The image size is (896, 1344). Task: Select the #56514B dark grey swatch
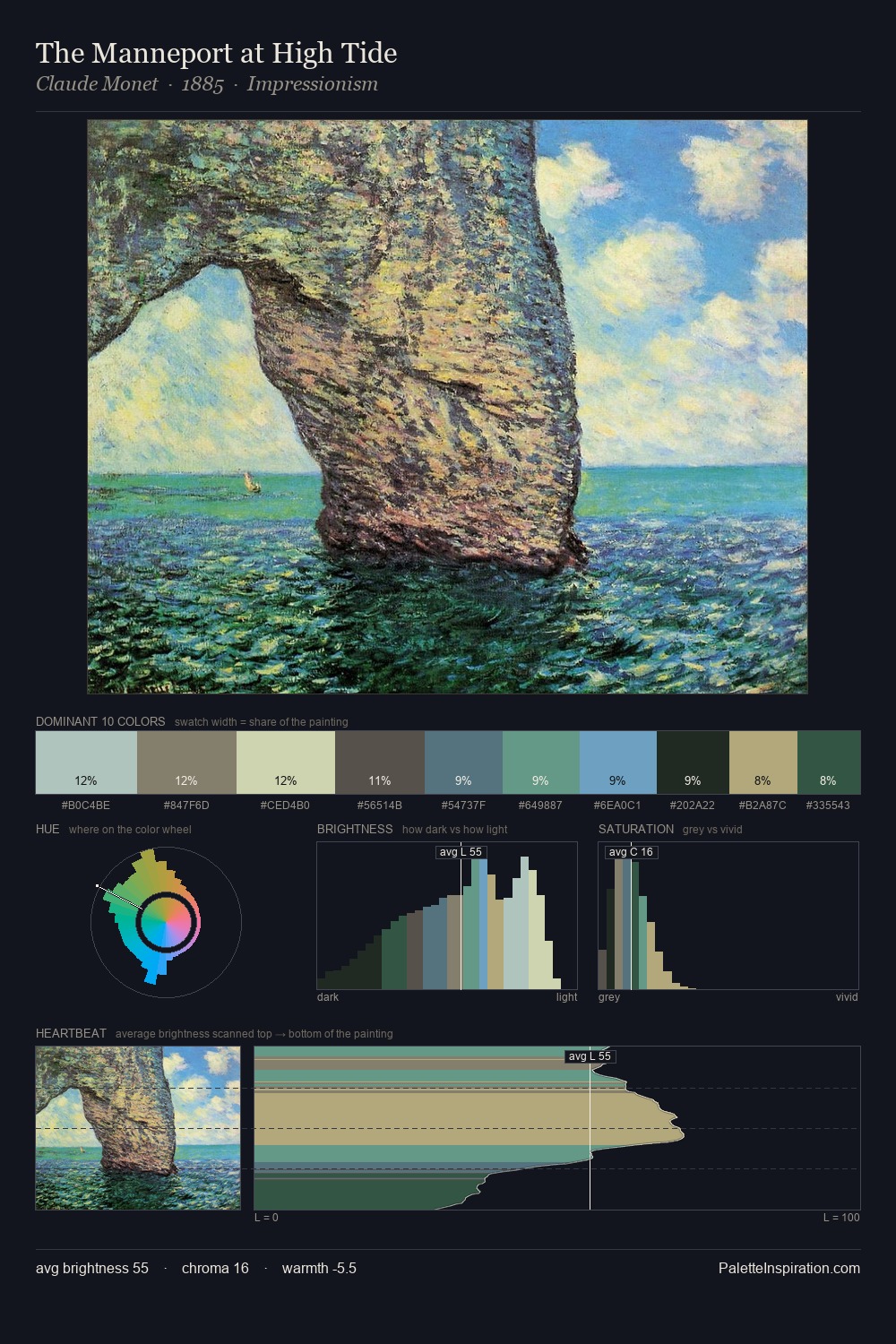click(380, 762)
